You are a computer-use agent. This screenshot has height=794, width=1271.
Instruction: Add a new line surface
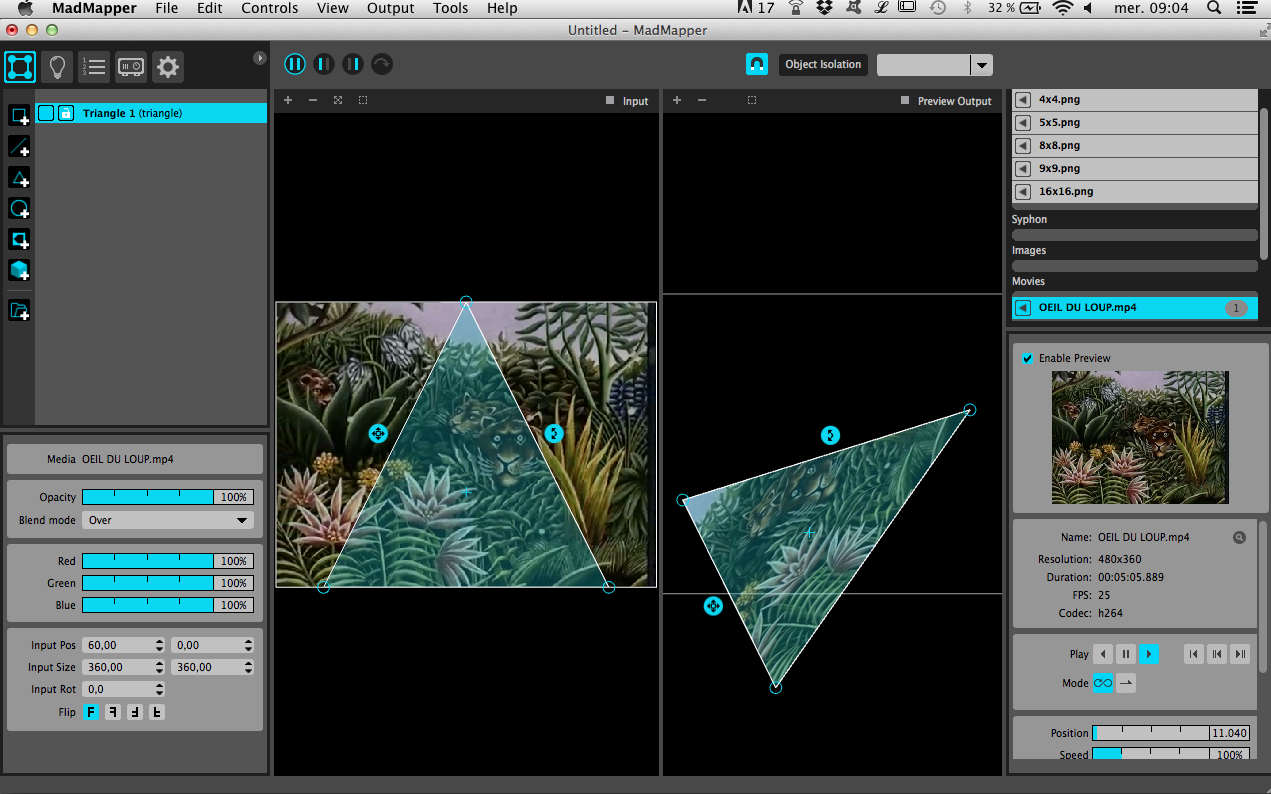coord(19,147)
